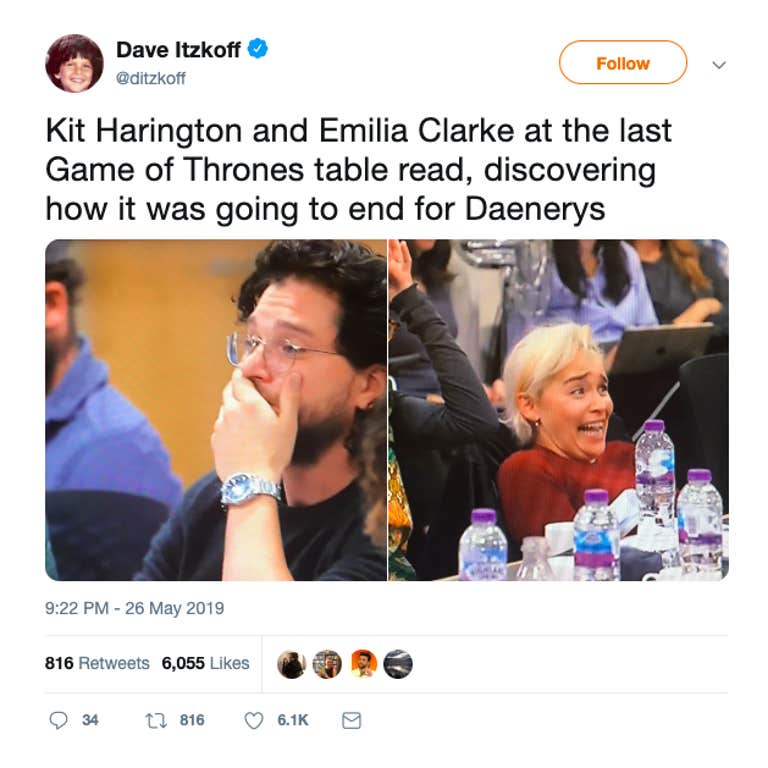Open Dave Itzkoff's profile avatar

(74, 63)
